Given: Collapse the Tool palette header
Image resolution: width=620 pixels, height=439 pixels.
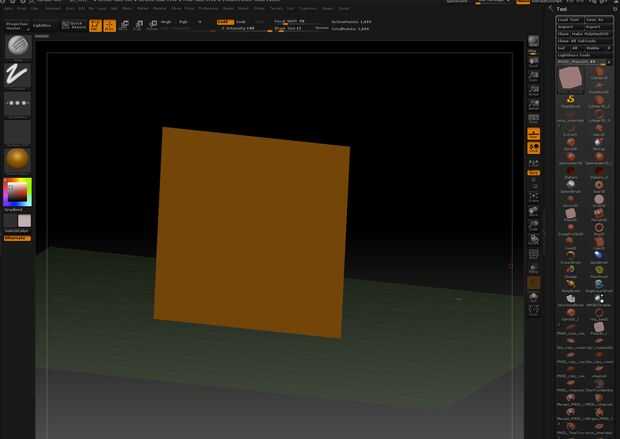Looking at the screenshot, I should (562, 9).
